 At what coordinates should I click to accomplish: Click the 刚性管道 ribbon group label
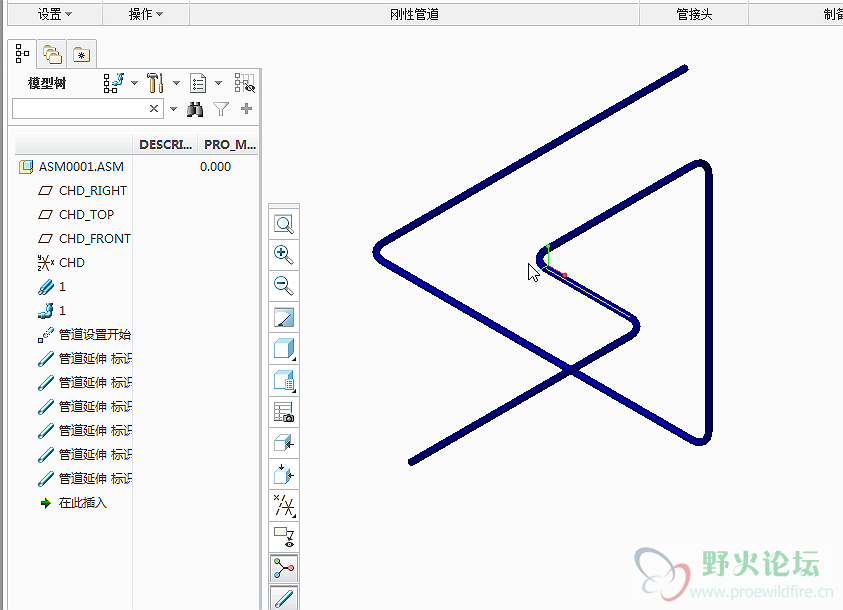[x=414, y=15]
